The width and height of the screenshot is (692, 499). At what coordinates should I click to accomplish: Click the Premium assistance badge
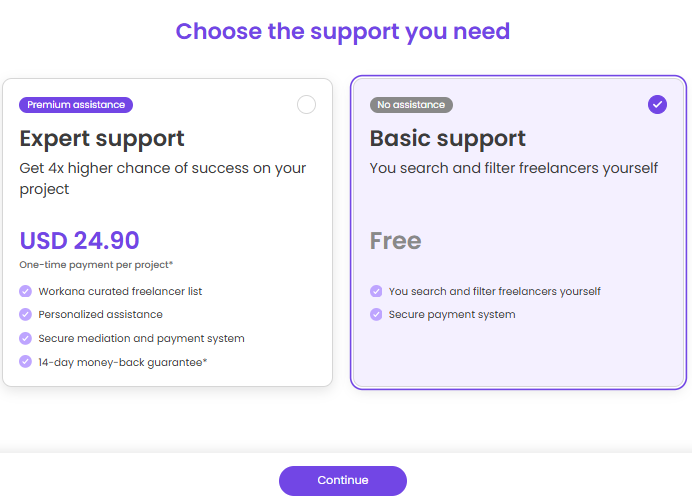[x=76, y=105]
